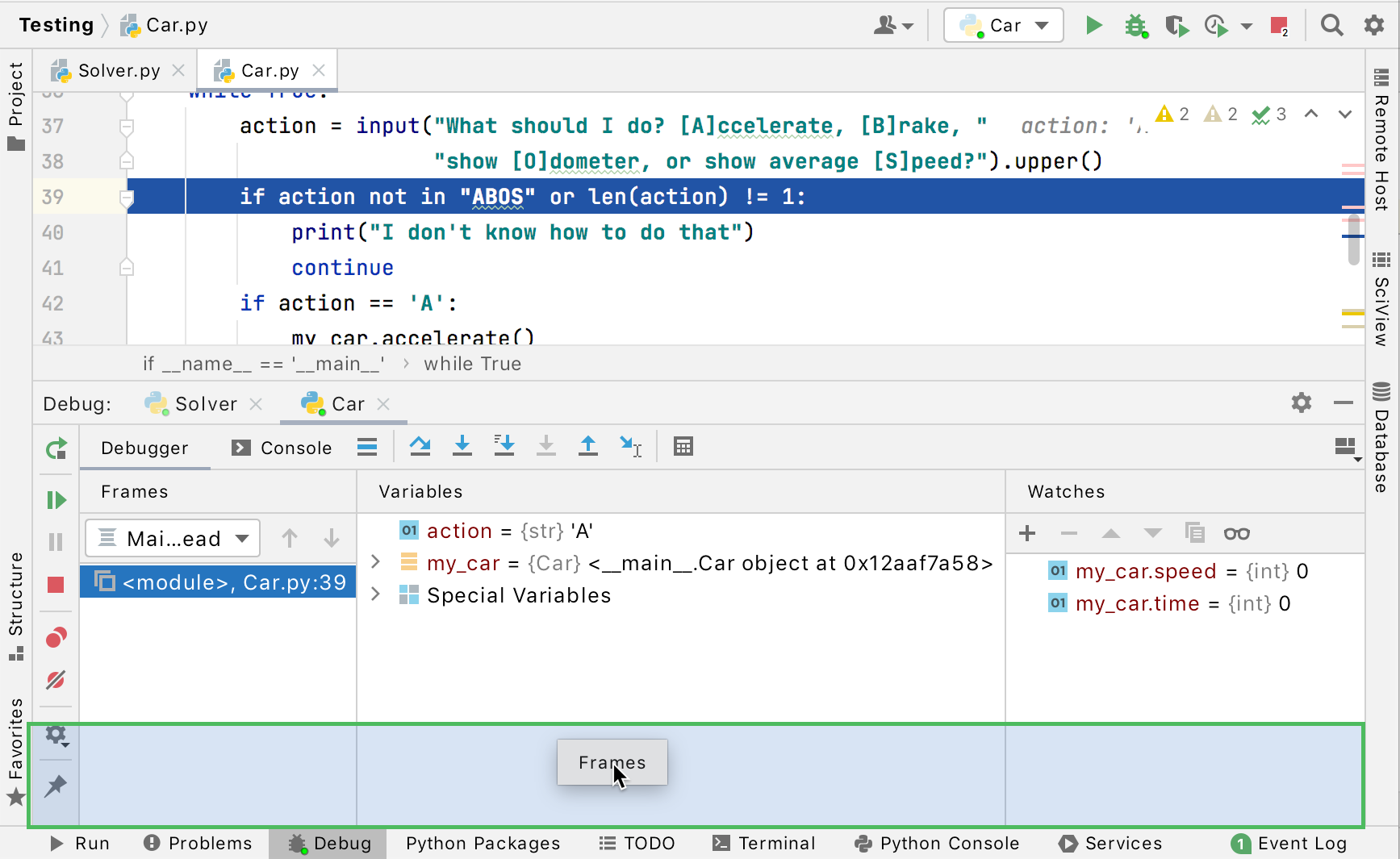Open the Evaluate Expression calculator
This screenshot has width=1400, height=859.
tap(683, 446)
